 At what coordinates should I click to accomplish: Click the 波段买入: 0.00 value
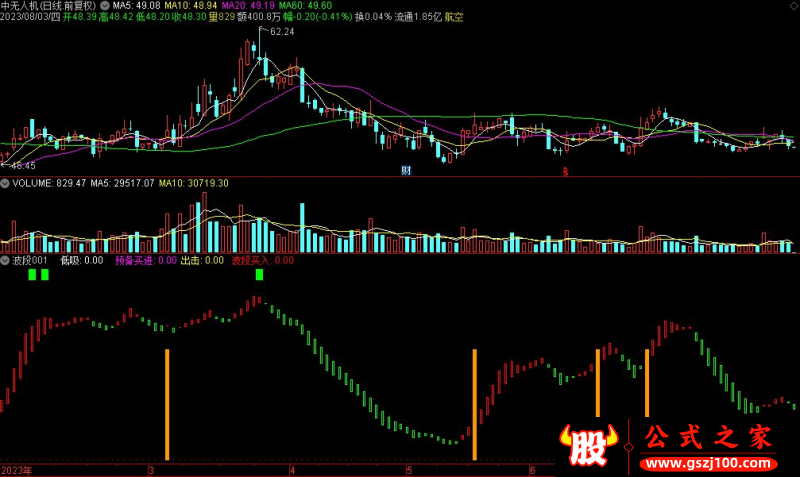pyautogui.click(x=263, y=261)
